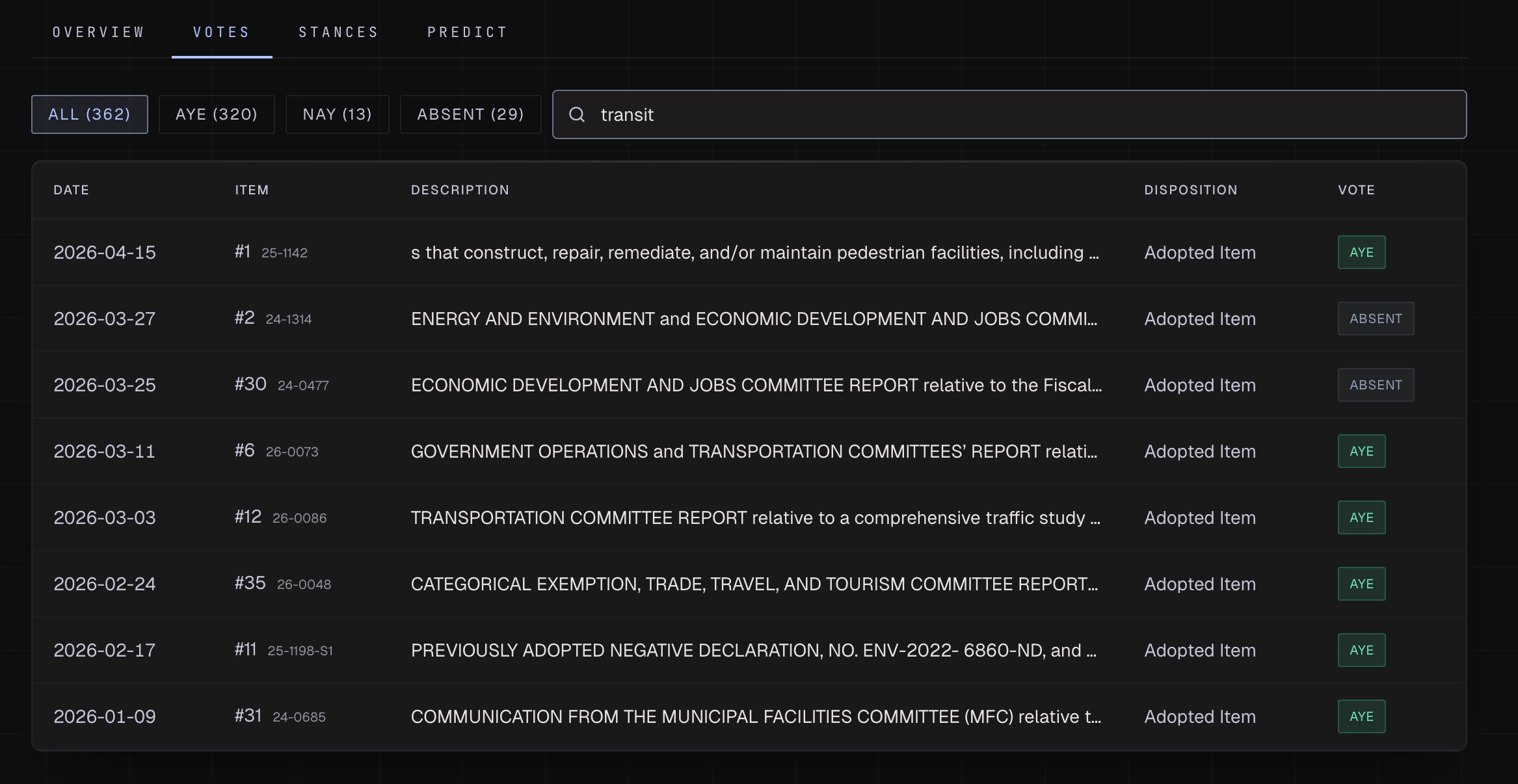Filter by NAY (13) votes
The height and width of the screenshot is (784, 1518).
[338, 114]
